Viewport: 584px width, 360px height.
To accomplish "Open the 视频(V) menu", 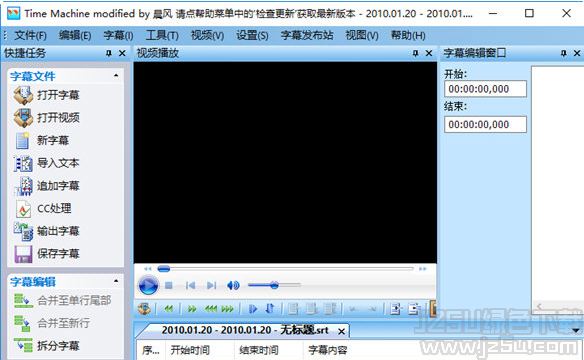I will (207, 36).
